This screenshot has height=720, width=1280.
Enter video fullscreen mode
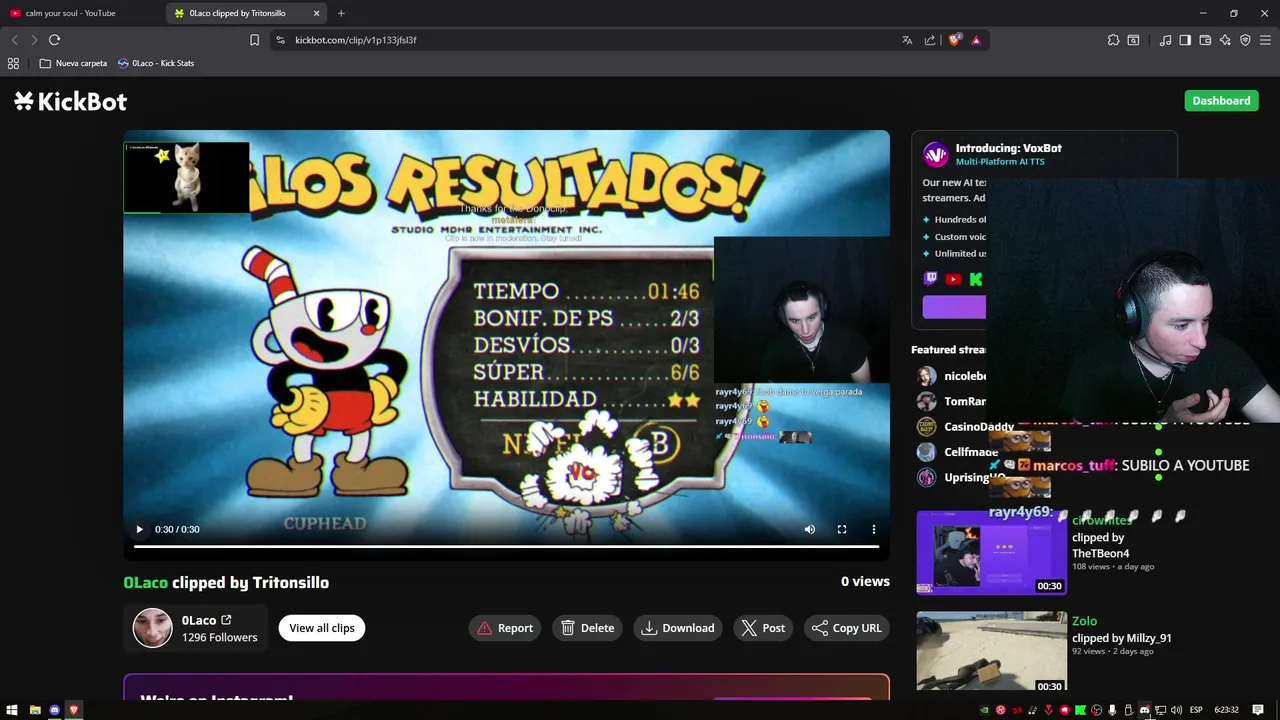842,529
